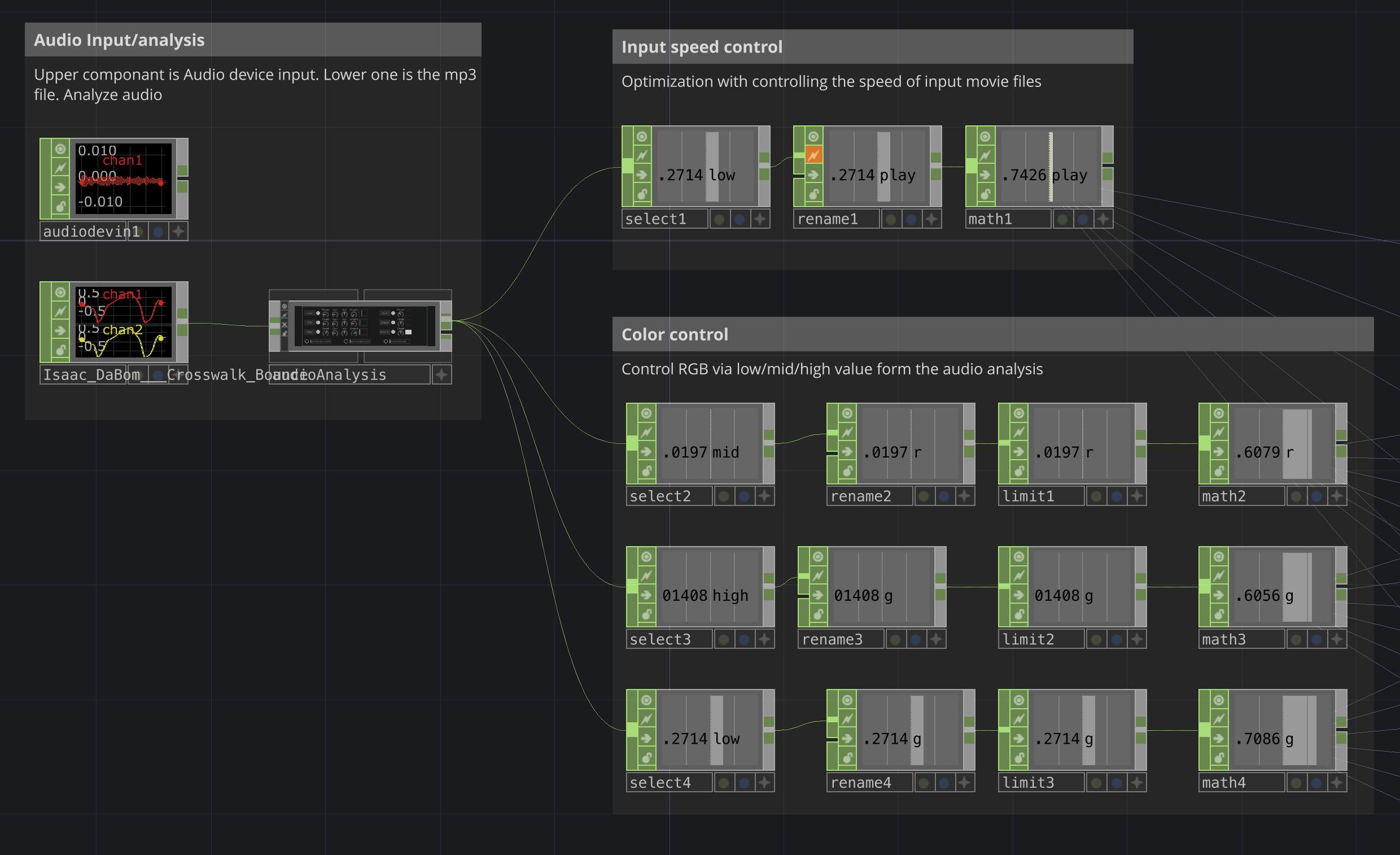Click clone immune lightning flag on math4
The width and height of the screenshot is (1400, 855).
(1219, 718)
